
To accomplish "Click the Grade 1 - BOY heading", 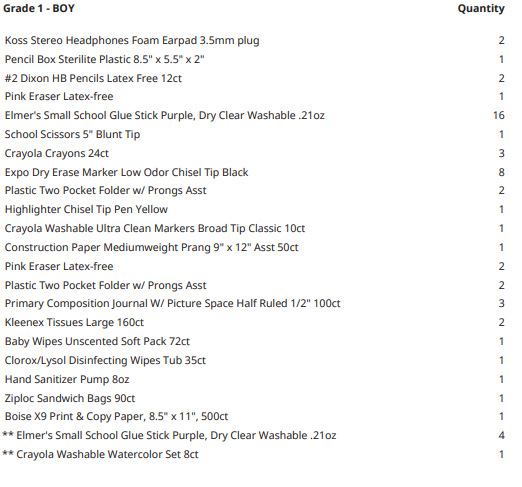I will click(39, 8).
